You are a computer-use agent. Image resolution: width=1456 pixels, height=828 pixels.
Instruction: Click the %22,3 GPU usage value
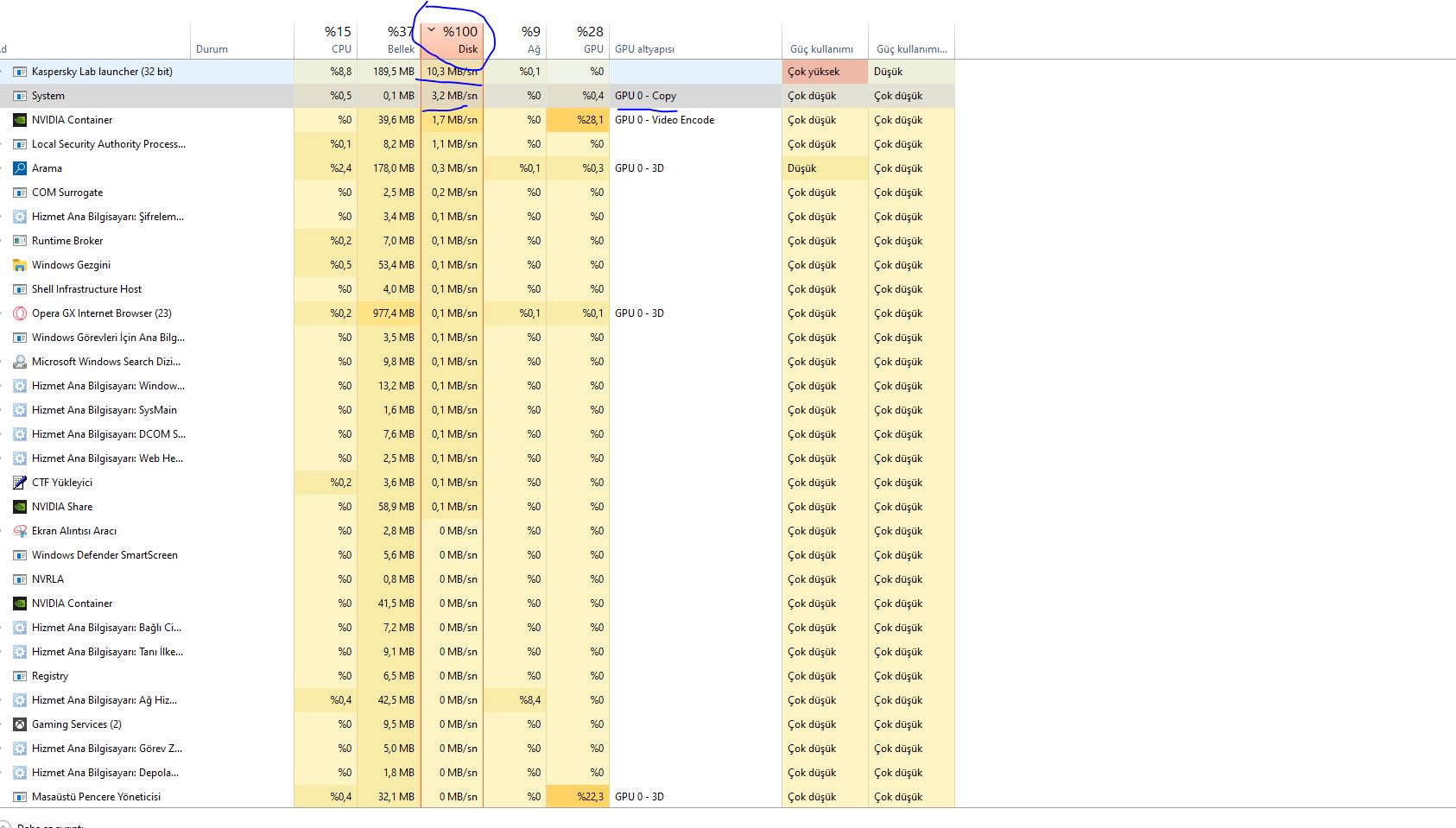click(x=590, y=797)
